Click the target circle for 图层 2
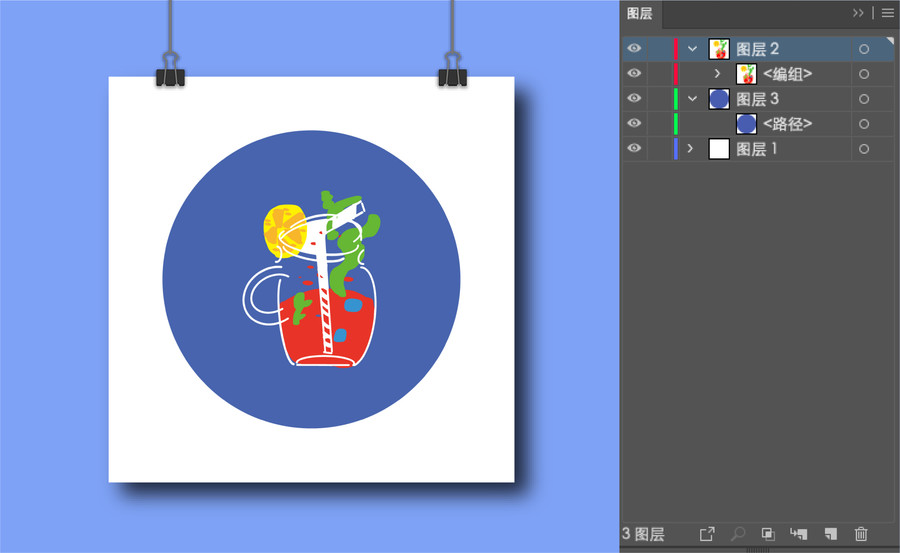This screenshot has height=553, width=900. pyautogui.click(x=864, y=49)
